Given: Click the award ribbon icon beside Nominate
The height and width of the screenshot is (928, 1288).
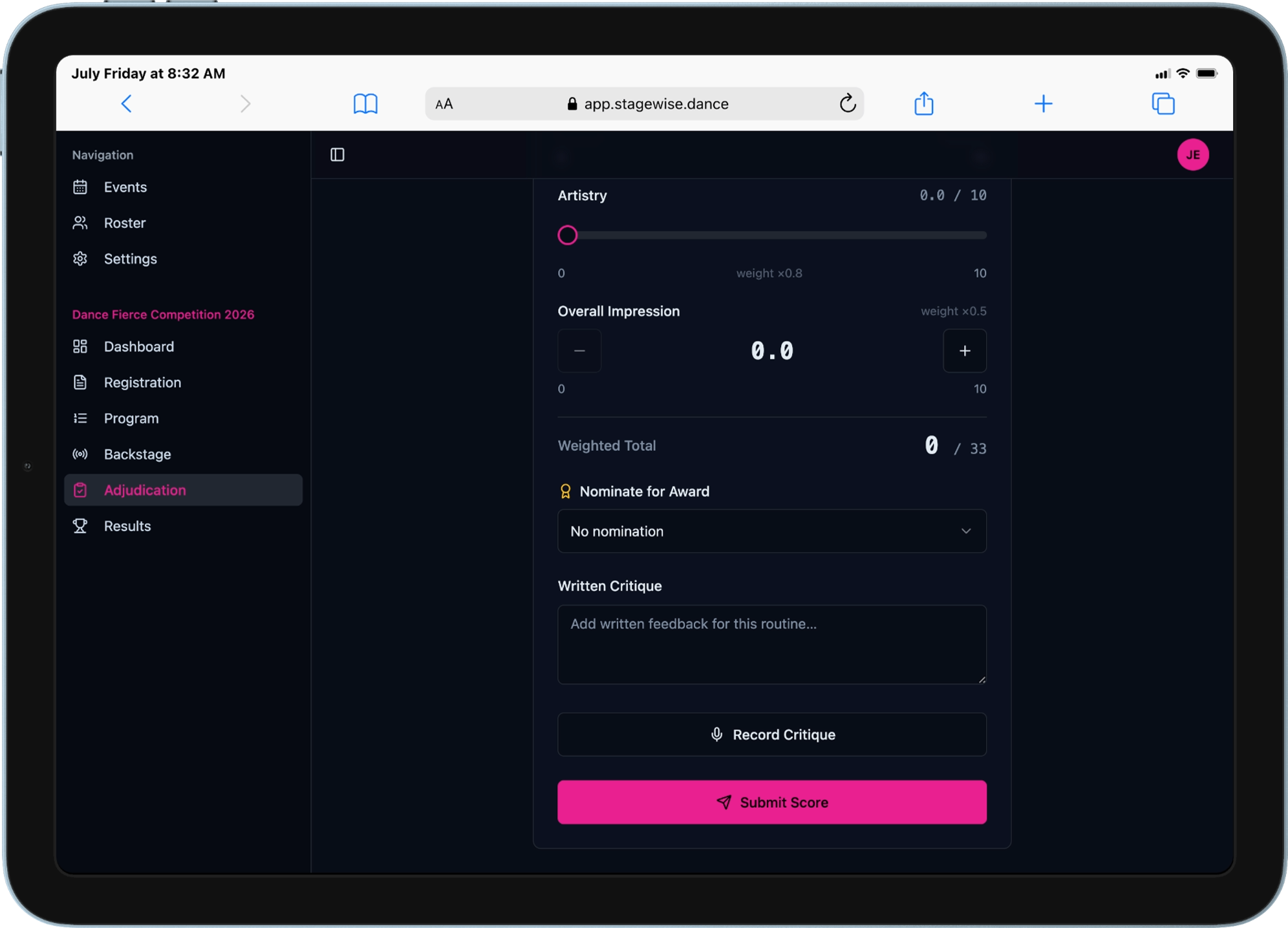Looking at the screenshot, I should tap(565, 492).
